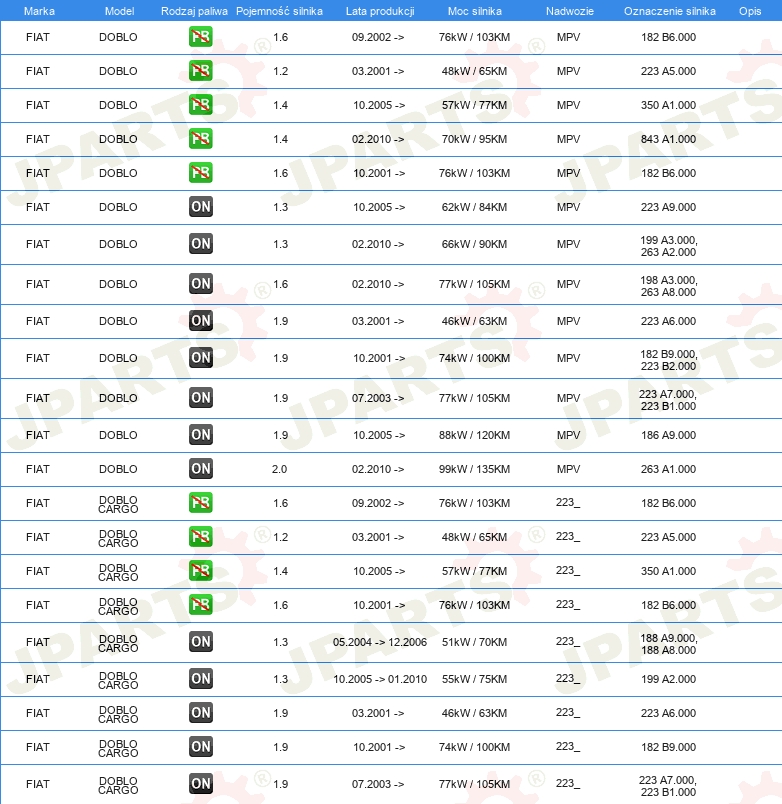The image size is (782, 804).
Task: Click diesel ON icon in 62kW / 84KM row
Action: 200,207
